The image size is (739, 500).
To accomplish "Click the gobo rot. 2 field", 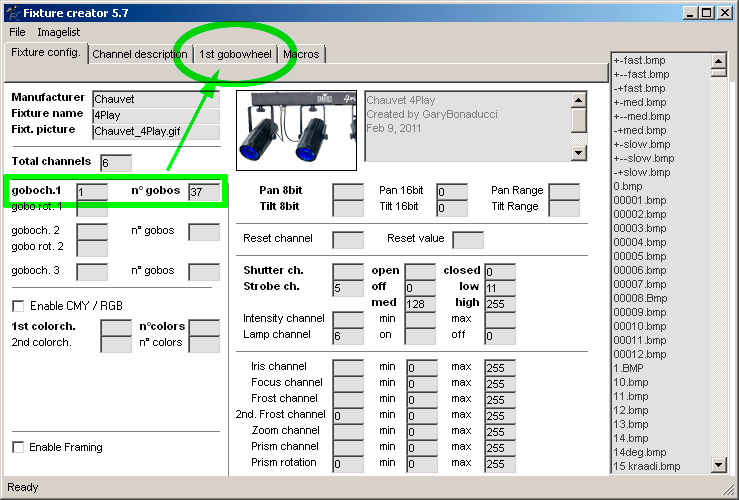I will [x=92, y=248].
